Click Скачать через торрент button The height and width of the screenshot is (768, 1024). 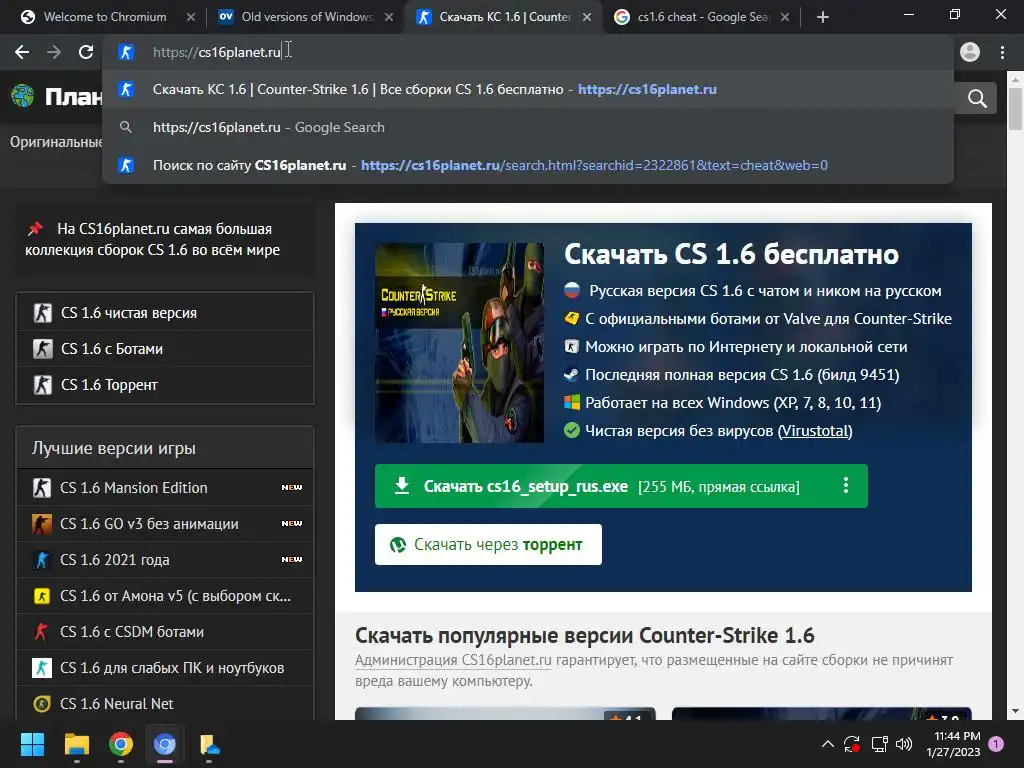pyautogui.click(x=488, y=545)
